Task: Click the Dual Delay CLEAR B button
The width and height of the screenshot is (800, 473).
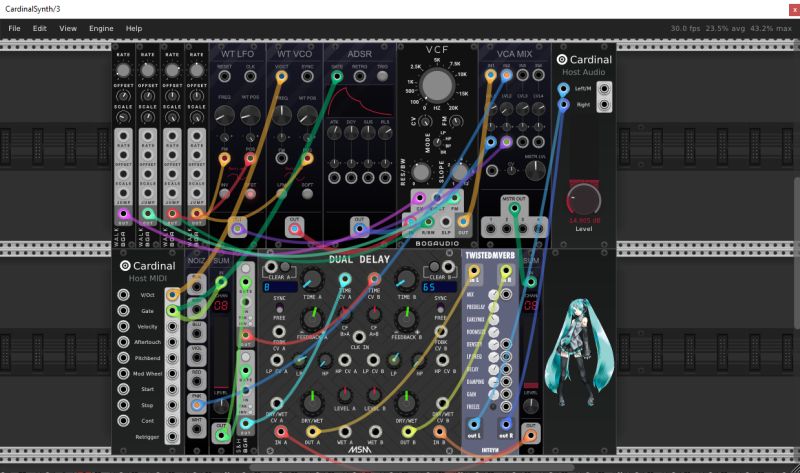Action: point(434,267)
